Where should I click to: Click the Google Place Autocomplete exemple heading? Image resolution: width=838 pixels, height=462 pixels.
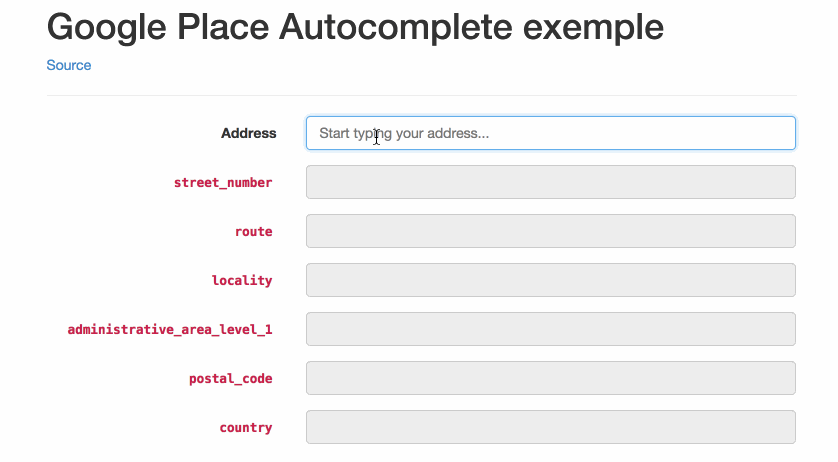pyautogui.click(x=355, y=27)
